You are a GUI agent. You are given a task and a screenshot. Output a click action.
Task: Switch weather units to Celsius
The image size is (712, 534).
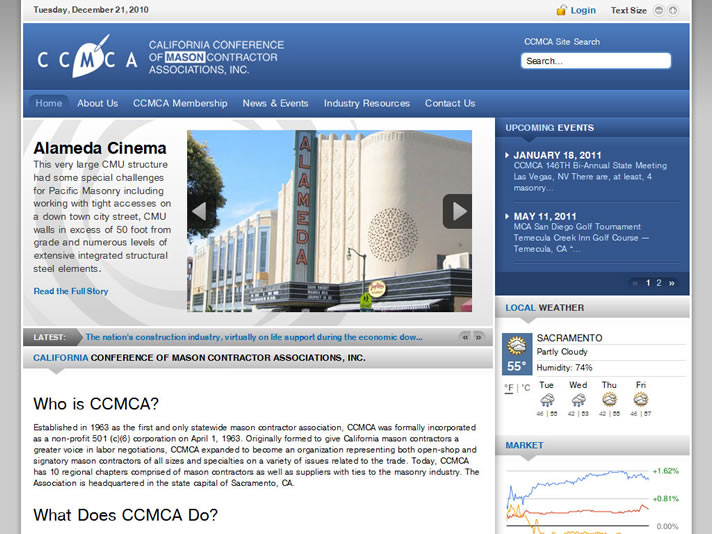[x=525, y=388]
